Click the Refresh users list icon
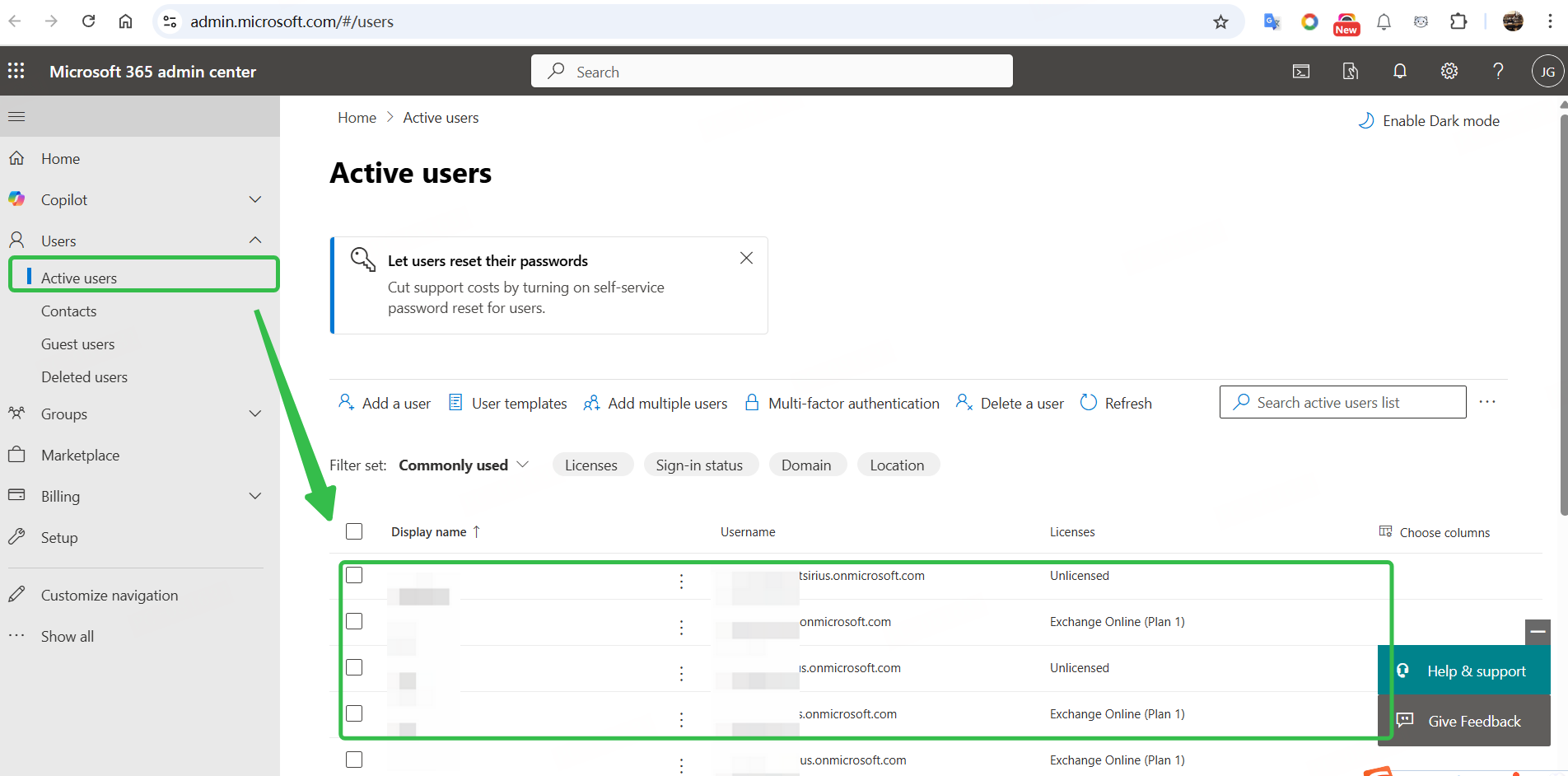Viewport: 1568px width, 776px height. coord(1116,403)
